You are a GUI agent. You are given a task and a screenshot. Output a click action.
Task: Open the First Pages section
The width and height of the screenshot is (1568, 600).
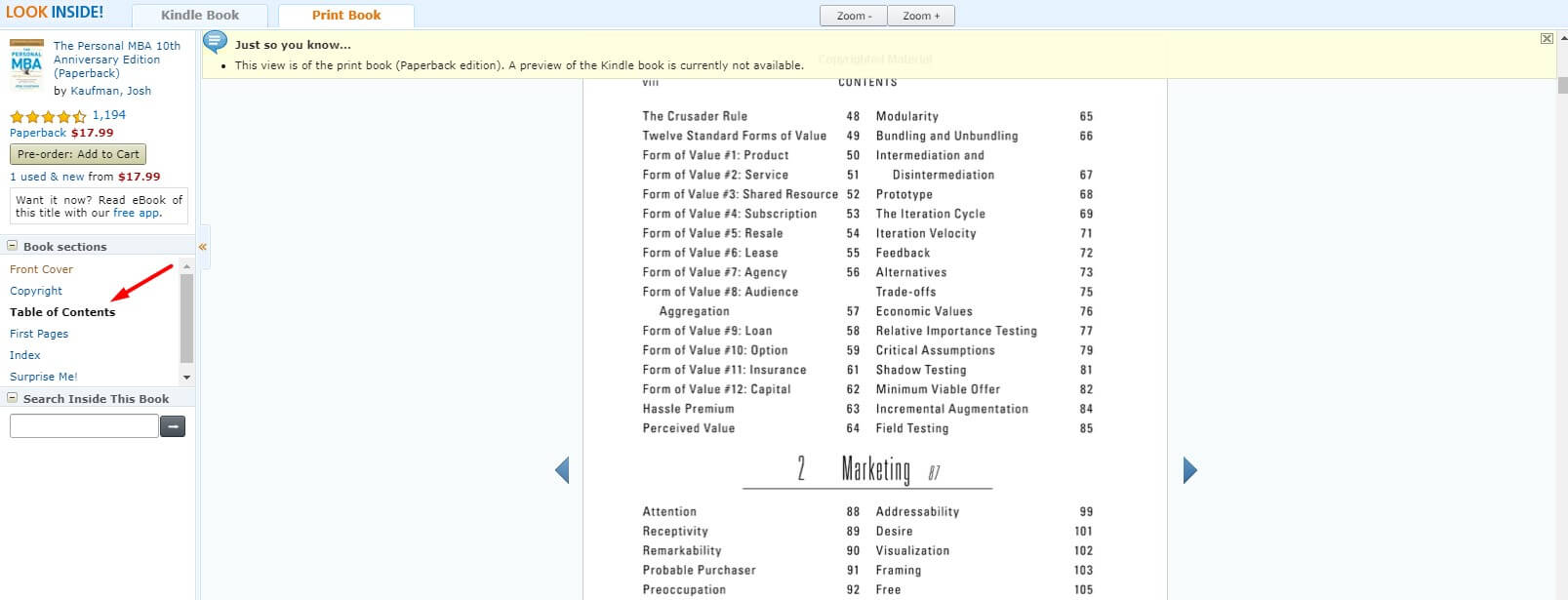pos(39,334)
